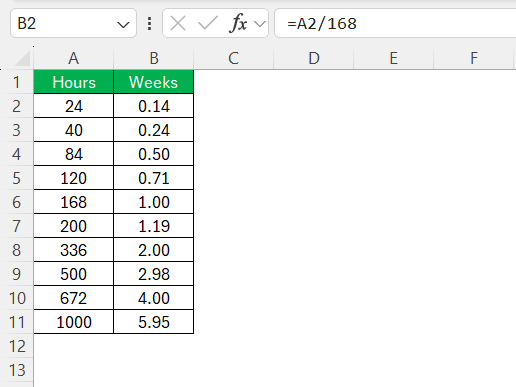This screenshot has width=516, height=387.
Task: Select row 12 header
Action: (x=17, y=346)
